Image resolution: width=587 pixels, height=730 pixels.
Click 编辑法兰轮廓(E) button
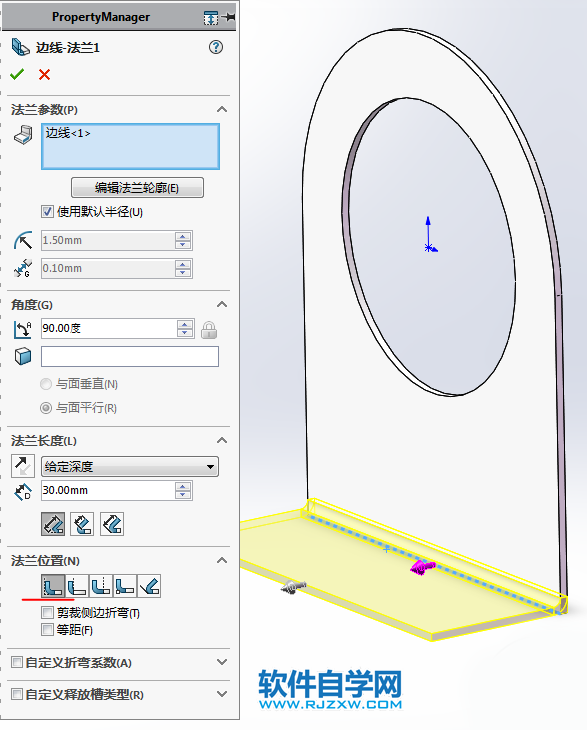click(137, 188)
